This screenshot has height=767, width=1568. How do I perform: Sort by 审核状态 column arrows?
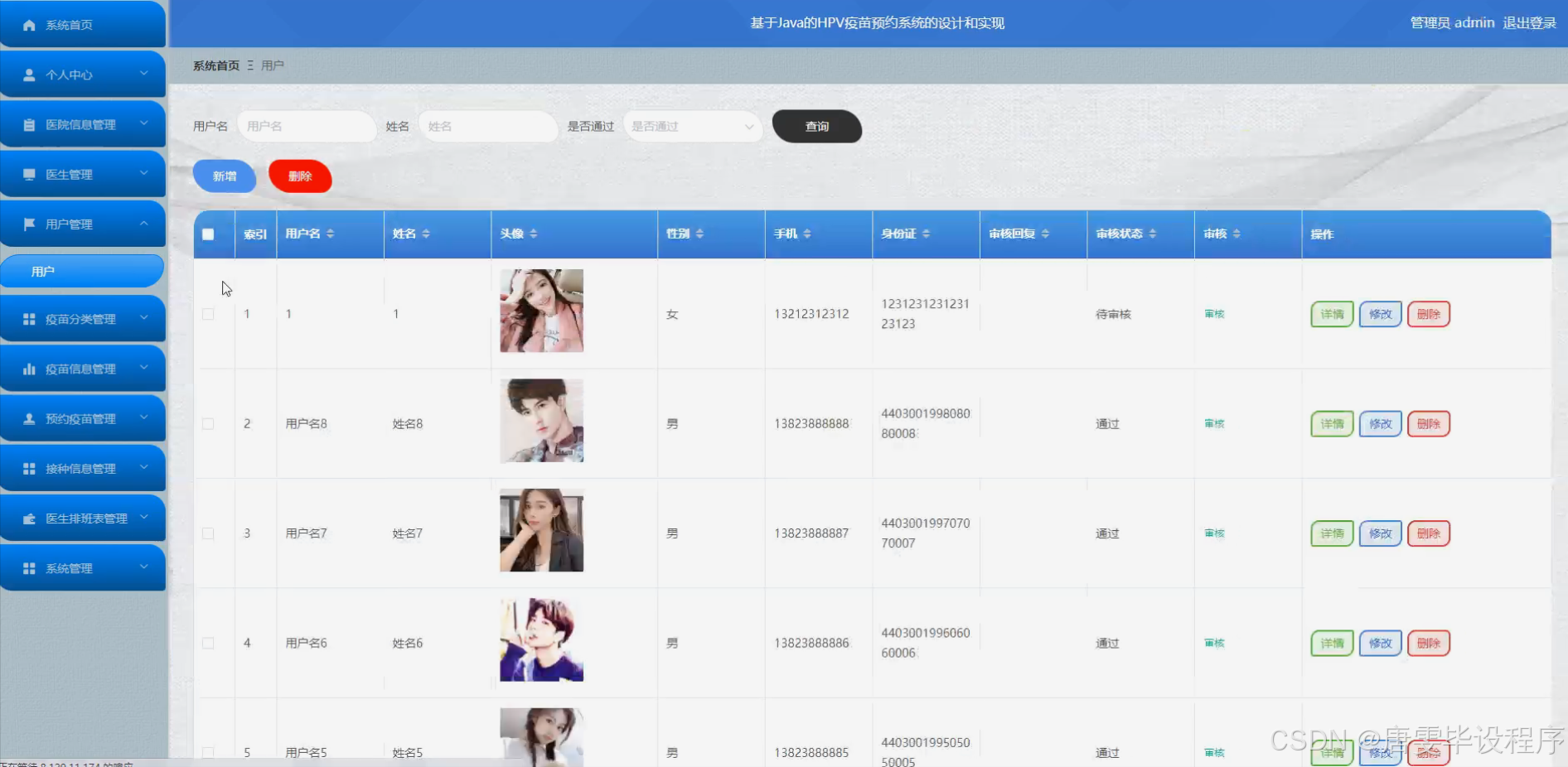(x=1153, y=234)
